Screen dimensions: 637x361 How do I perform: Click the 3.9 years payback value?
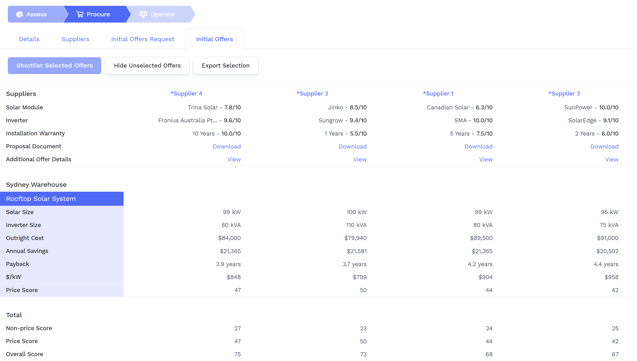228,264
